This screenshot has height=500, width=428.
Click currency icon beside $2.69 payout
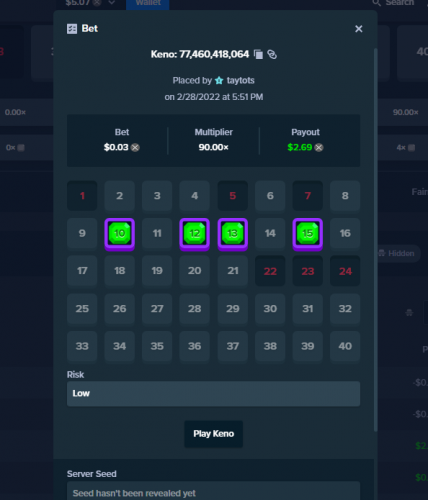[x=319, y=147]
